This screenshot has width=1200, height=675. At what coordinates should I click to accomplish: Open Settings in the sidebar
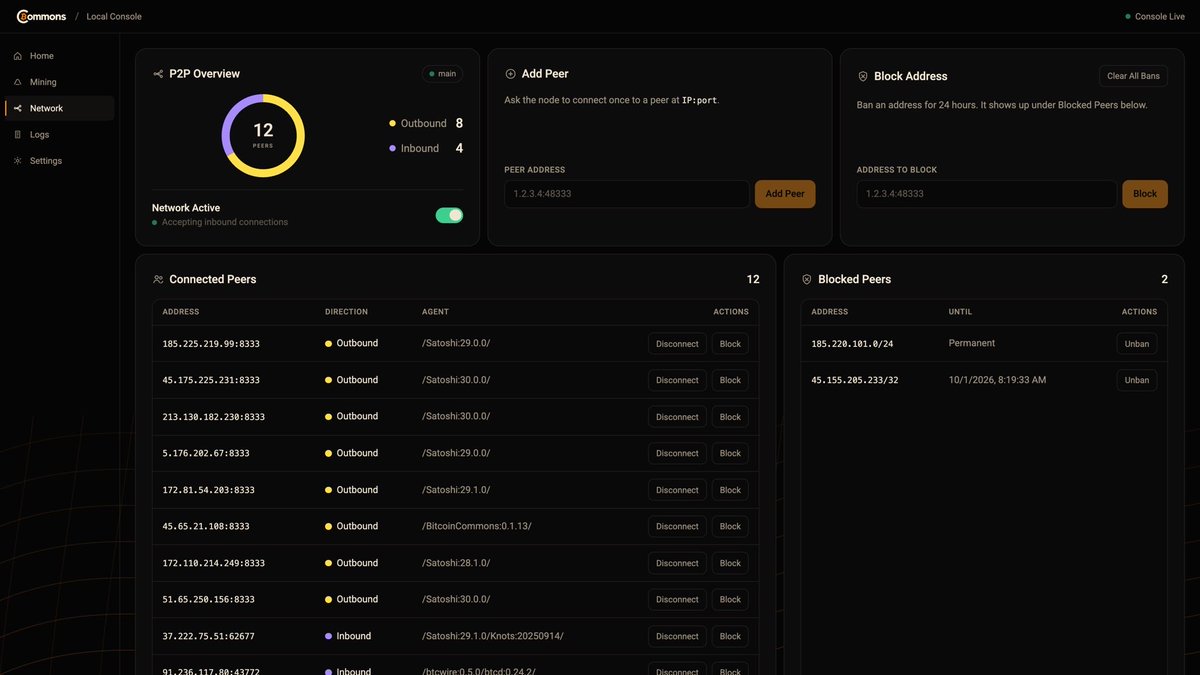coord(59,160)
